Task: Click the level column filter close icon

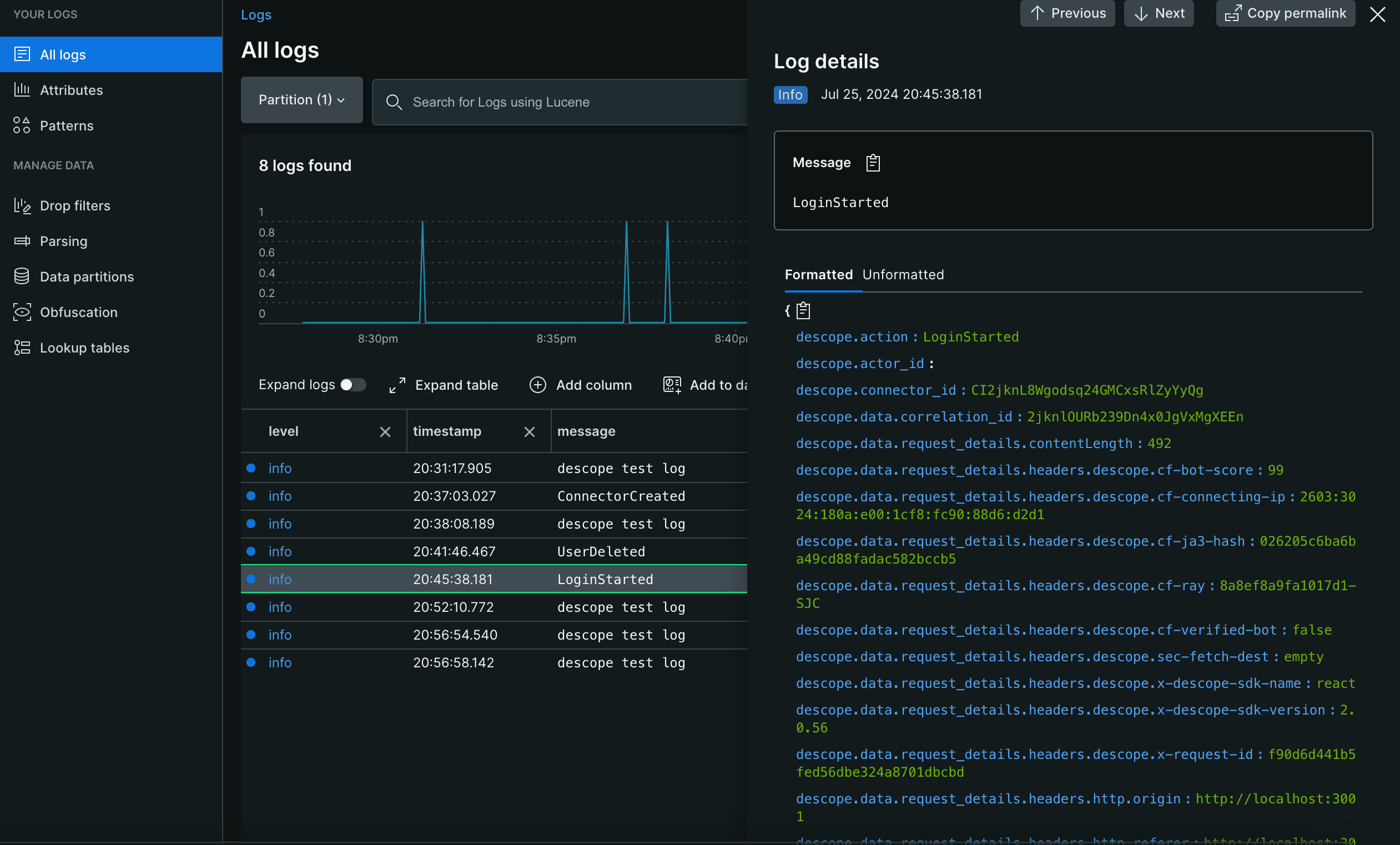Action: pos(385,431)
